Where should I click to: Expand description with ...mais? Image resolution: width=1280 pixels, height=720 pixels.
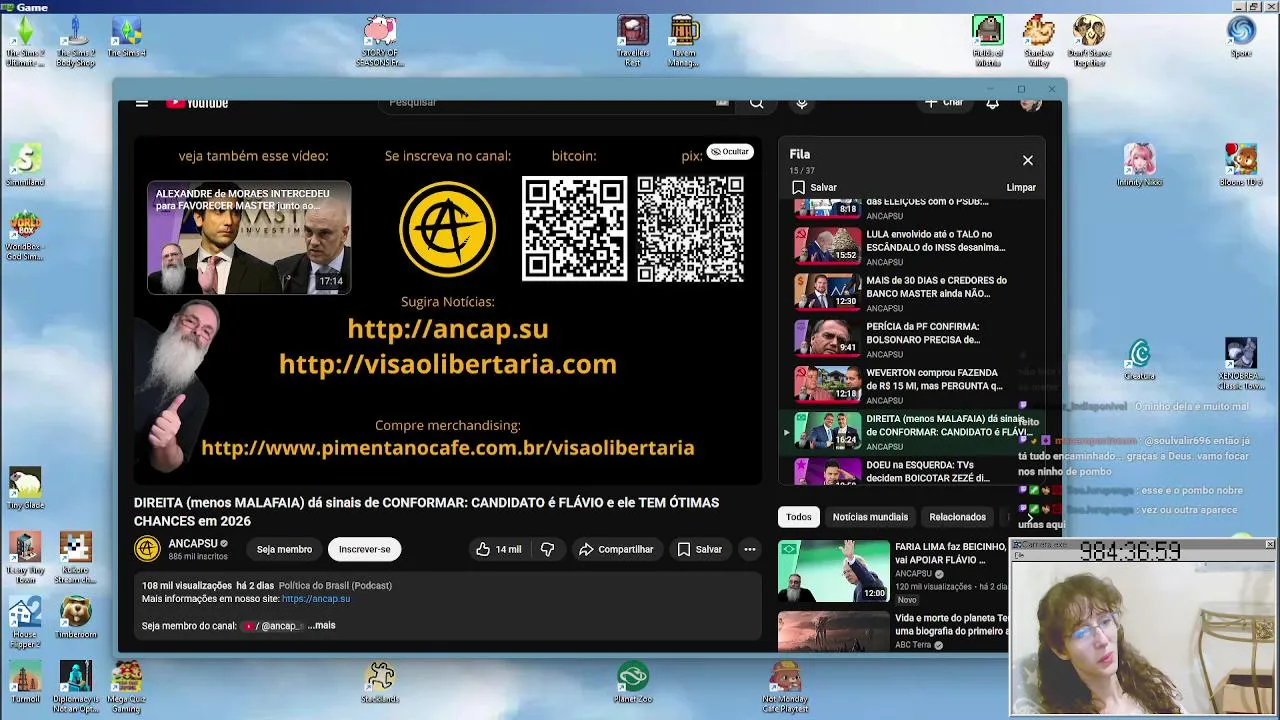321,625
